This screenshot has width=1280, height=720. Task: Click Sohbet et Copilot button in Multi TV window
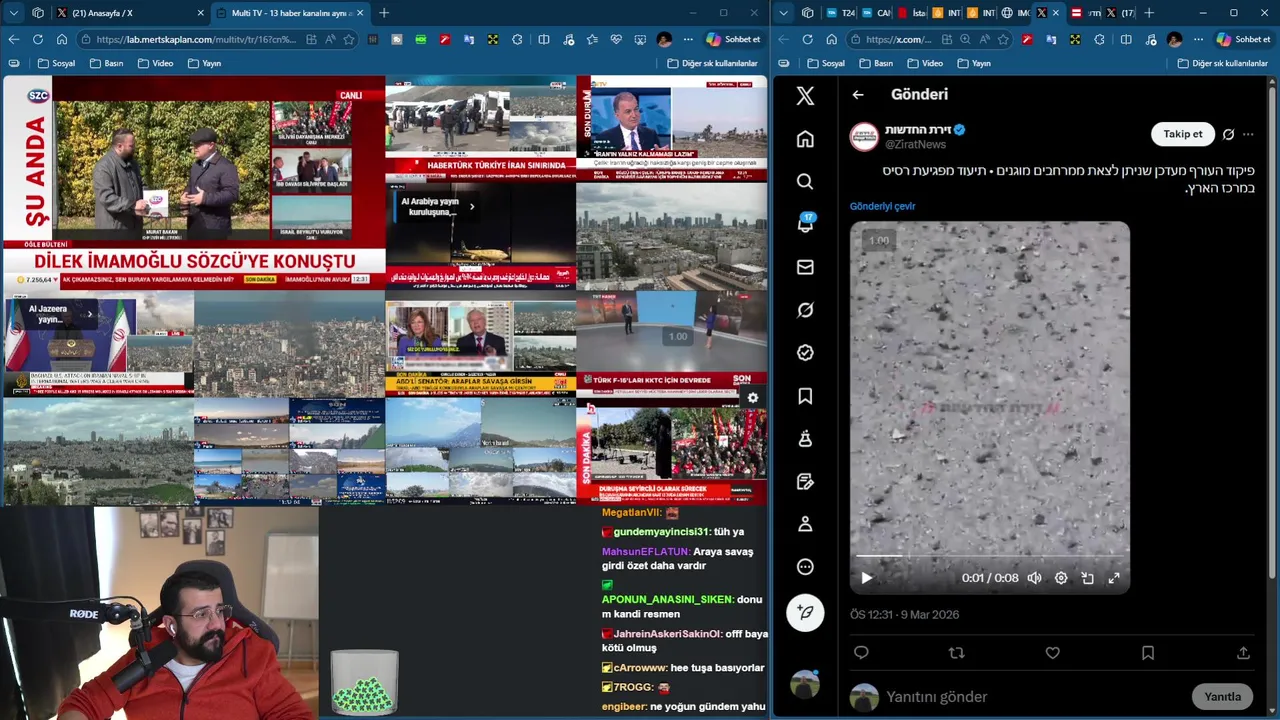tap(732, 39)
